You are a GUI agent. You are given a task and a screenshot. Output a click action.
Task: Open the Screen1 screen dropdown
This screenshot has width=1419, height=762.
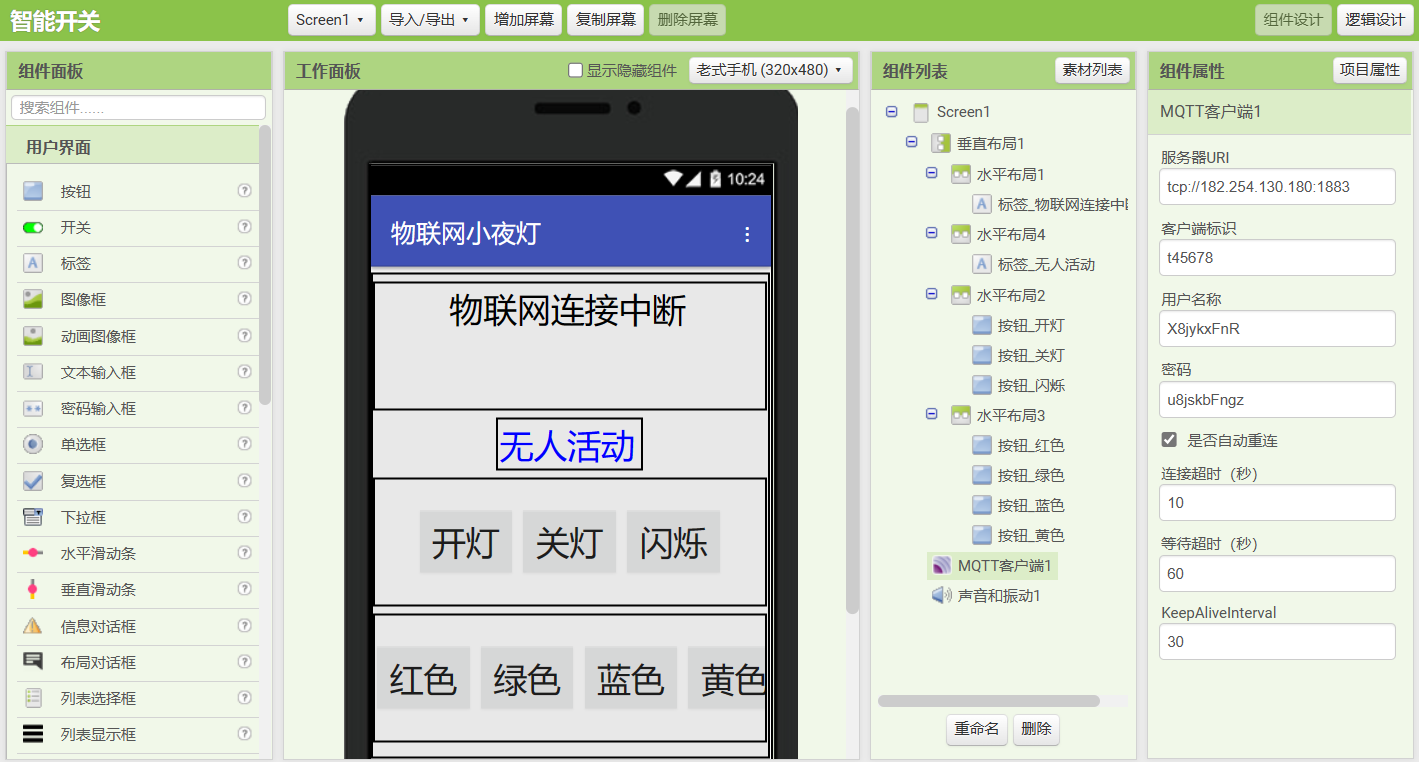tap(332, 20)
